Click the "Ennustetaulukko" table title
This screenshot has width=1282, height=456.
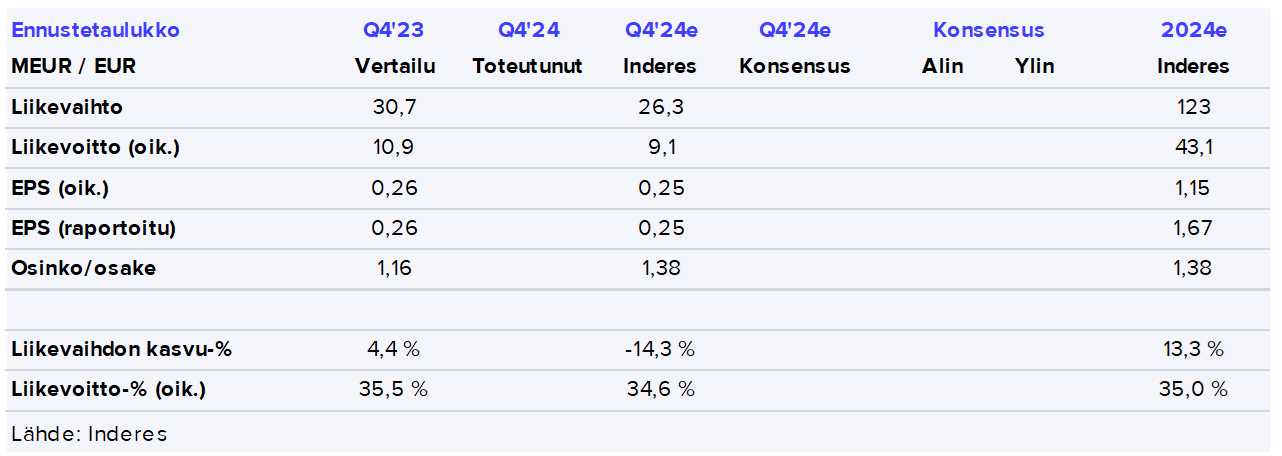(95, 30)
